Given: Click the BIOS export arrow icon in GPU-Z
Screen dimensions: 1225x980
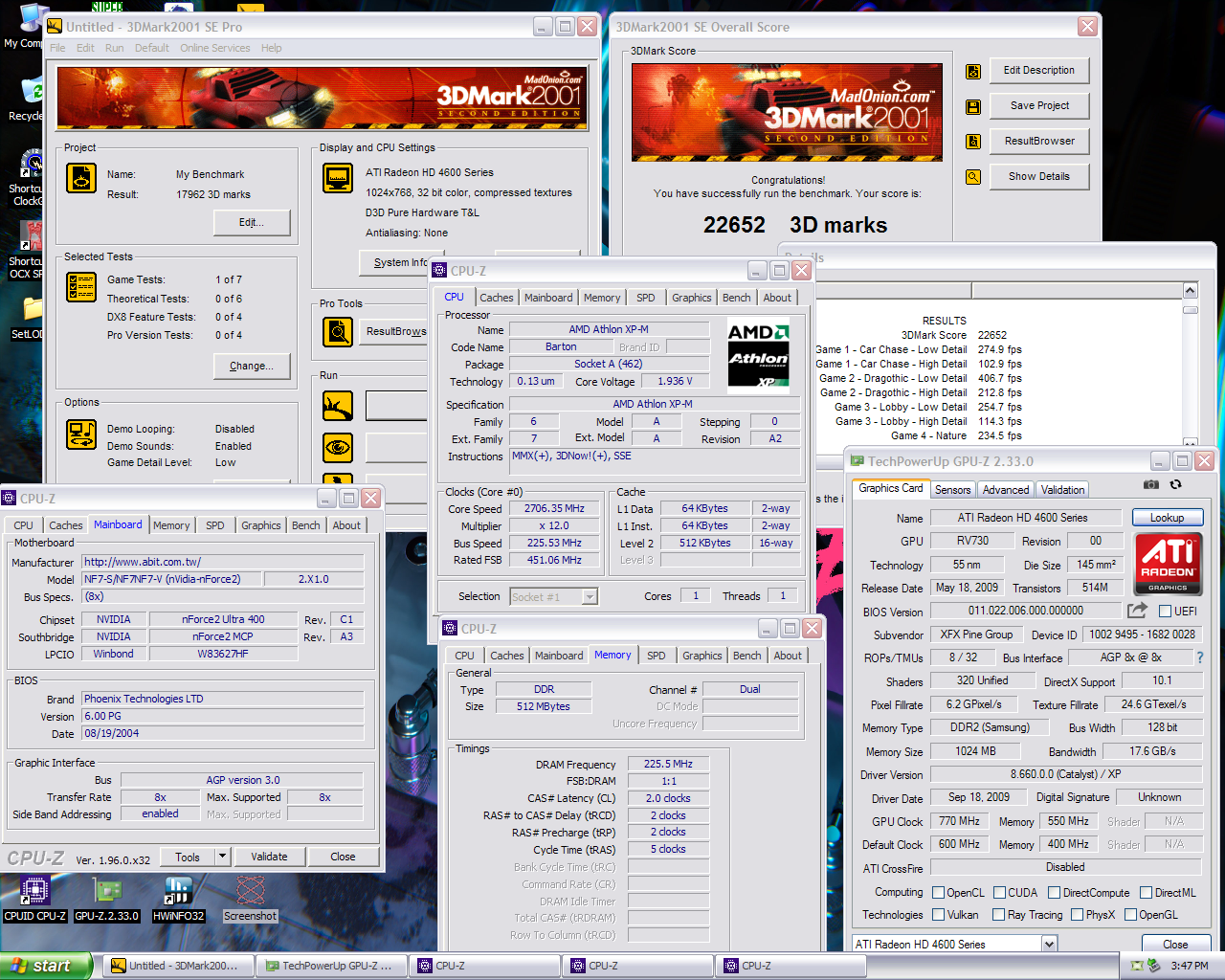Looking at the screenshot, I should (1137, 610).
